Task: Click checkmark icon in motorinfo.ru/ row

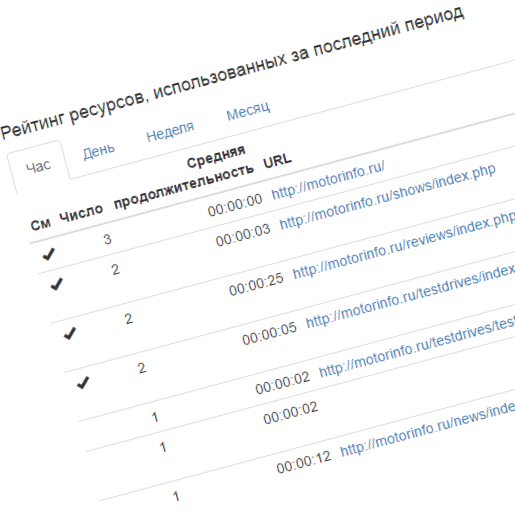Action: [x=49, y=254]
